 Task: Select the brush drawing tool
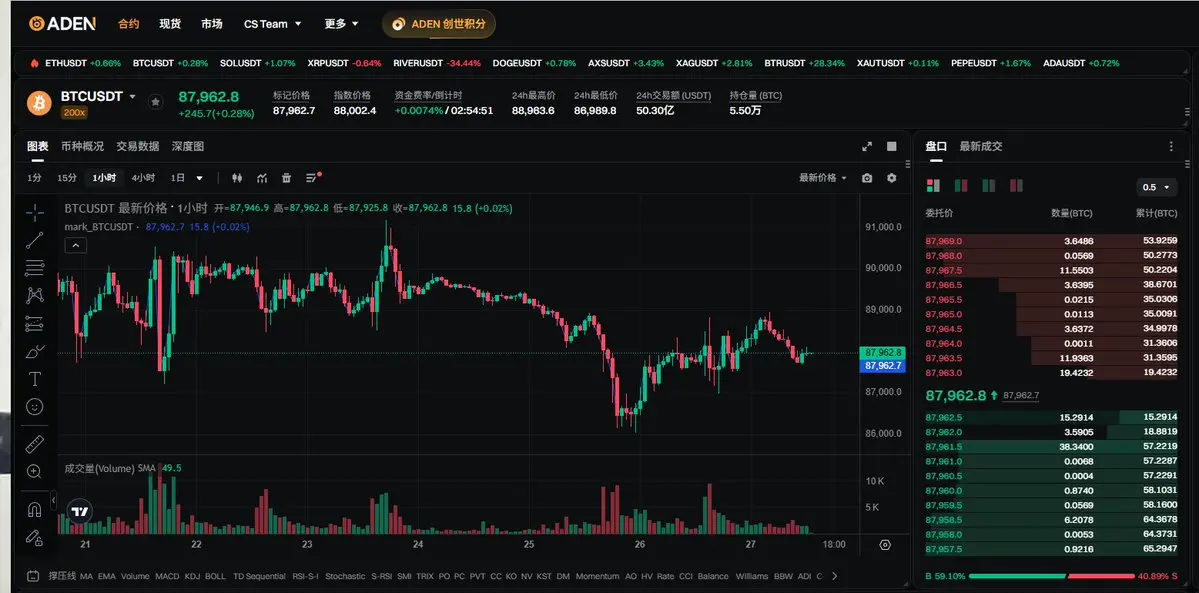[x=34, y=351]
